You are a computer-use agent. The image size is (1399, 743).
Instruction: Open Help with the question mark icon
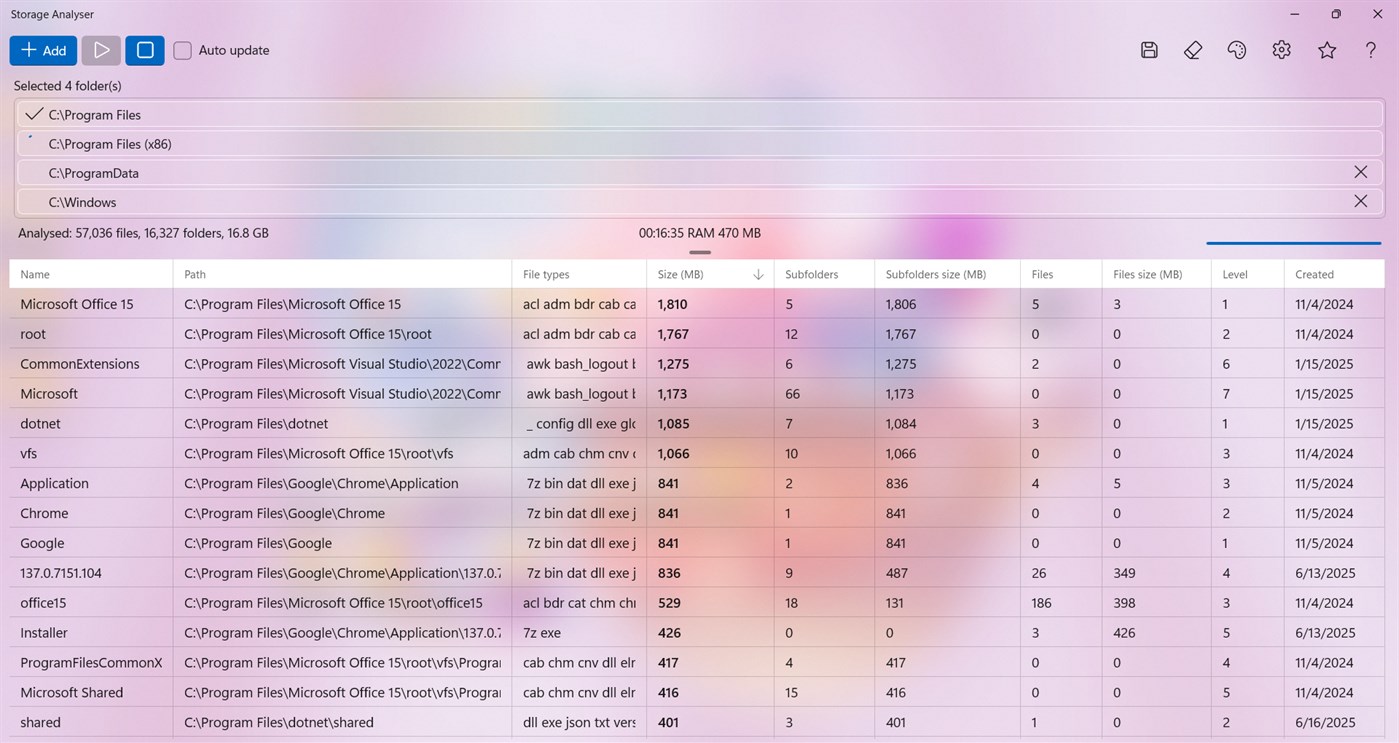[1370, 49]
